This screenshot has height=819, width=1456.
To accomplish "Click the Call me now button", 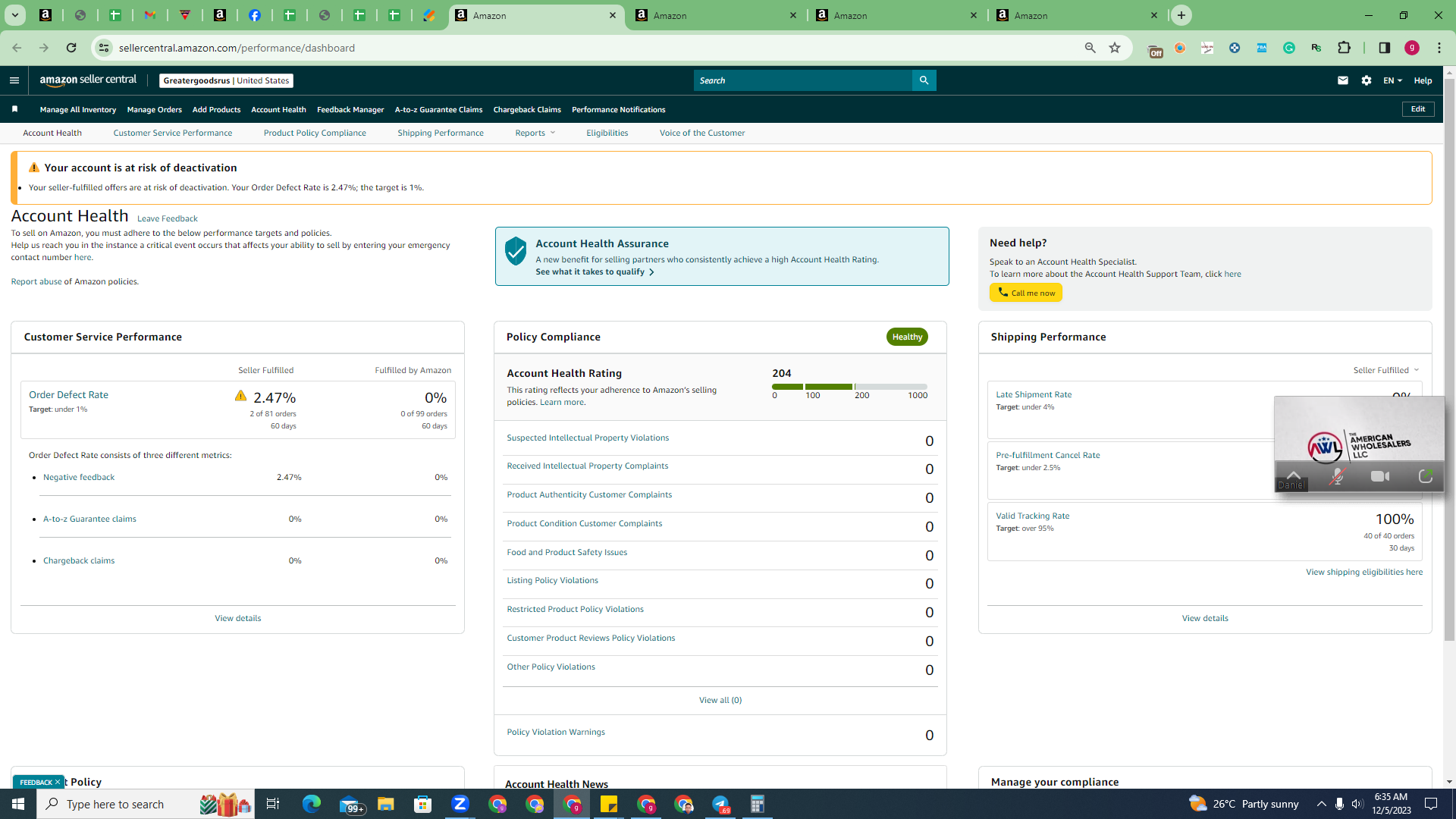I will pyautogui.click(x=1026, y=293).
